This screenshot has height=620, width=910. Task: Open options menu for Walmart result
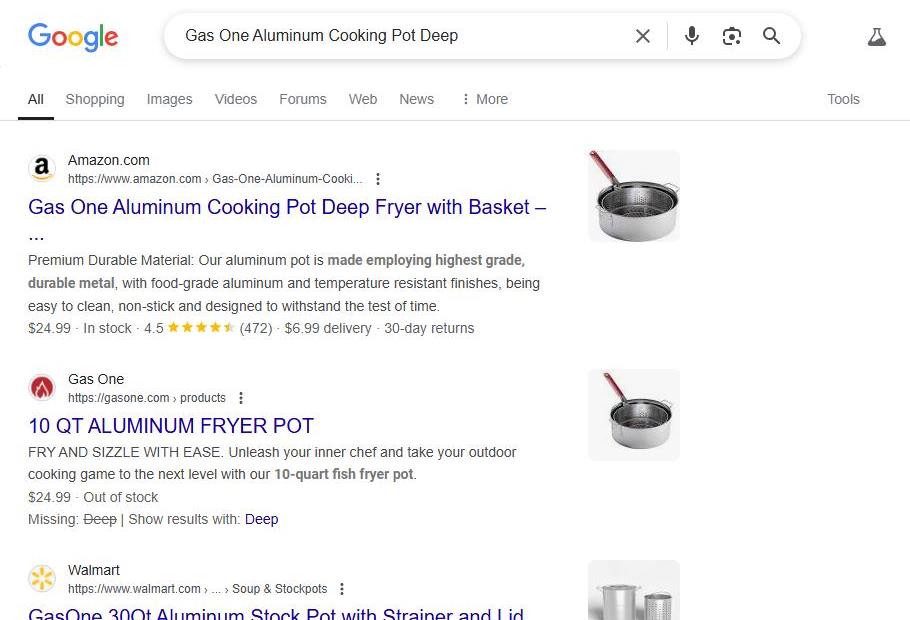[x=342, y=589]
